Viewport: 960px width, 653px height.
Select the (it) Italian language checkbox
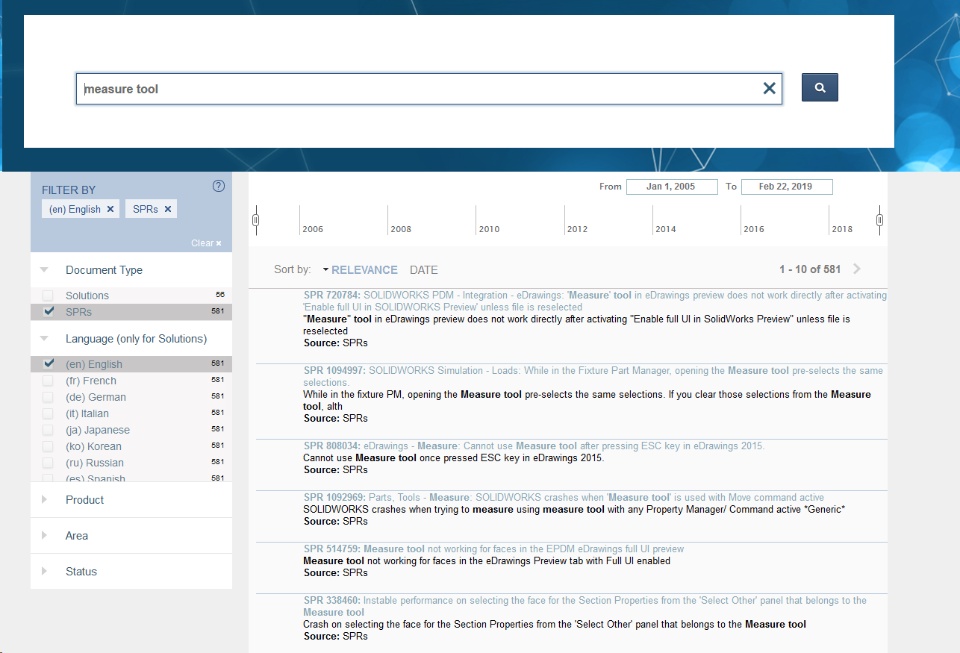point(48,414)
